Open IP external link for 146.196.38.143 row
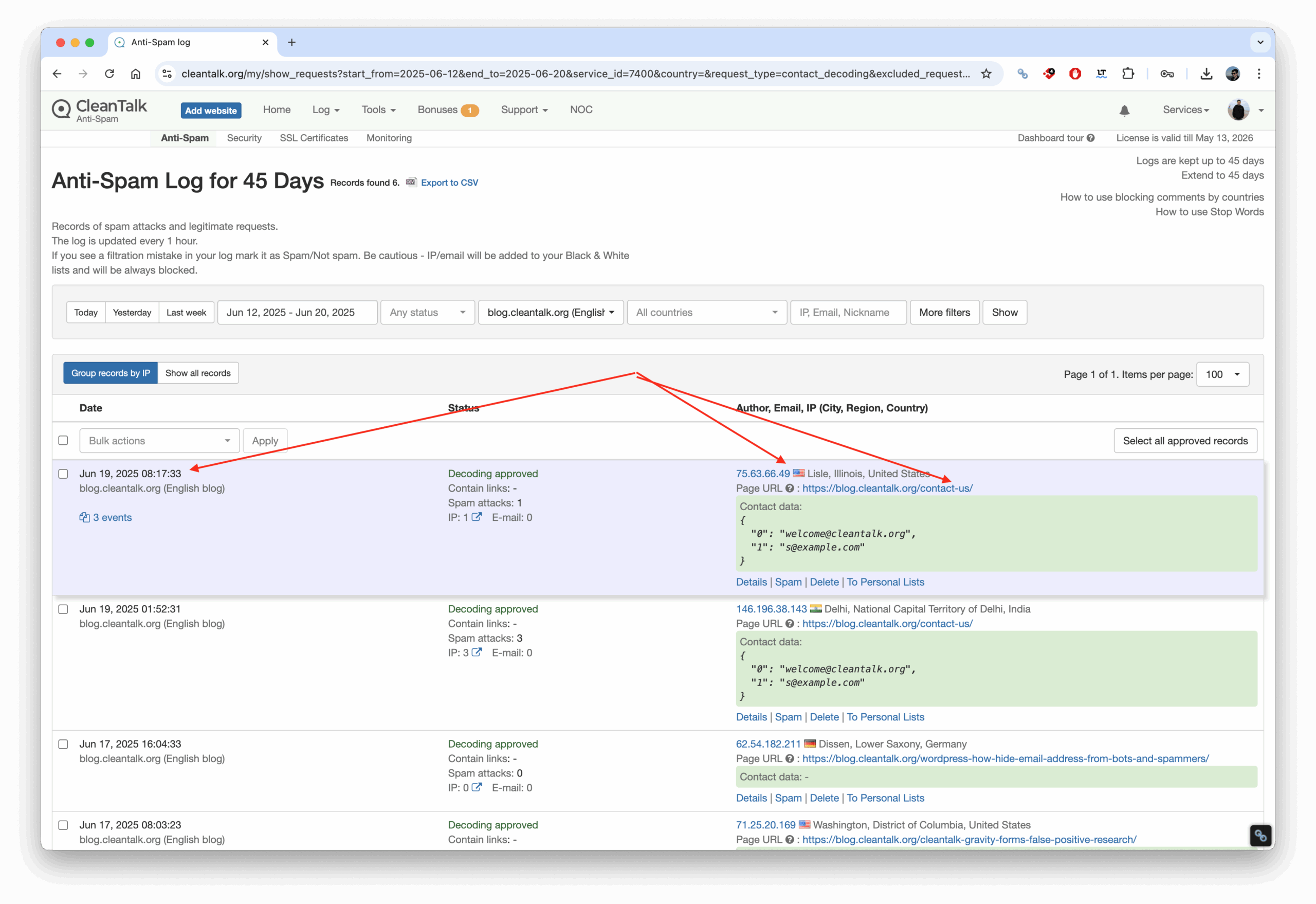This screenshot has height=904, width=1316. (x=477, y=653)
